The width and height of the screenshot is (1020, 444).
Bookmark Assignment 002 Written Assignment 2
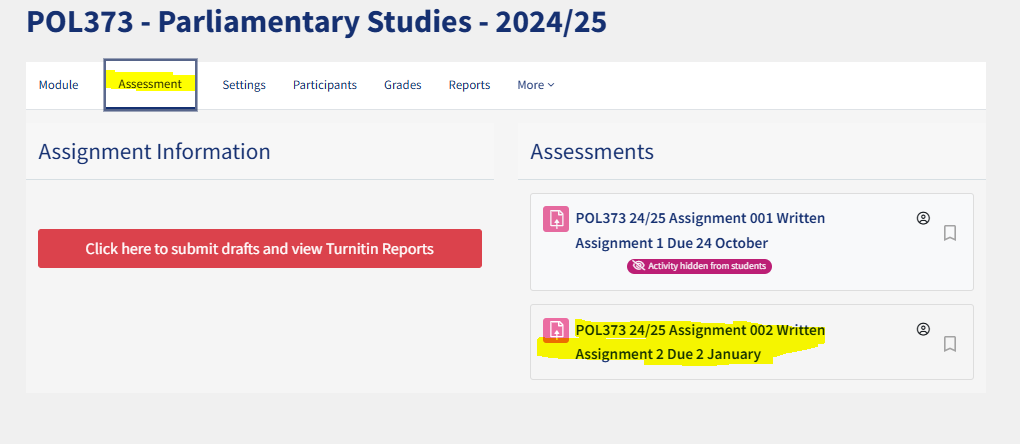click(950, 344)
